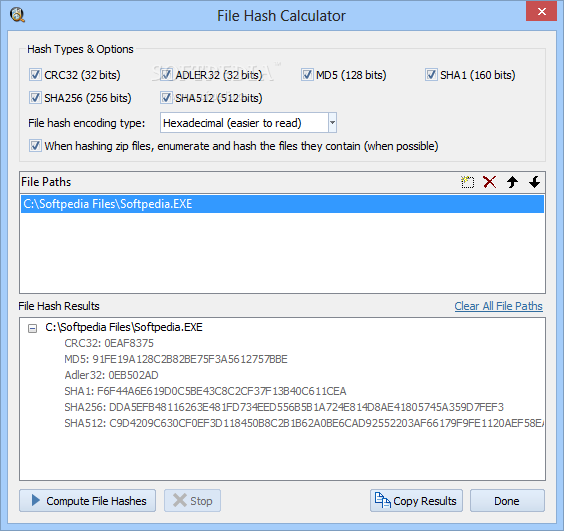Move selected file path down

535,182
